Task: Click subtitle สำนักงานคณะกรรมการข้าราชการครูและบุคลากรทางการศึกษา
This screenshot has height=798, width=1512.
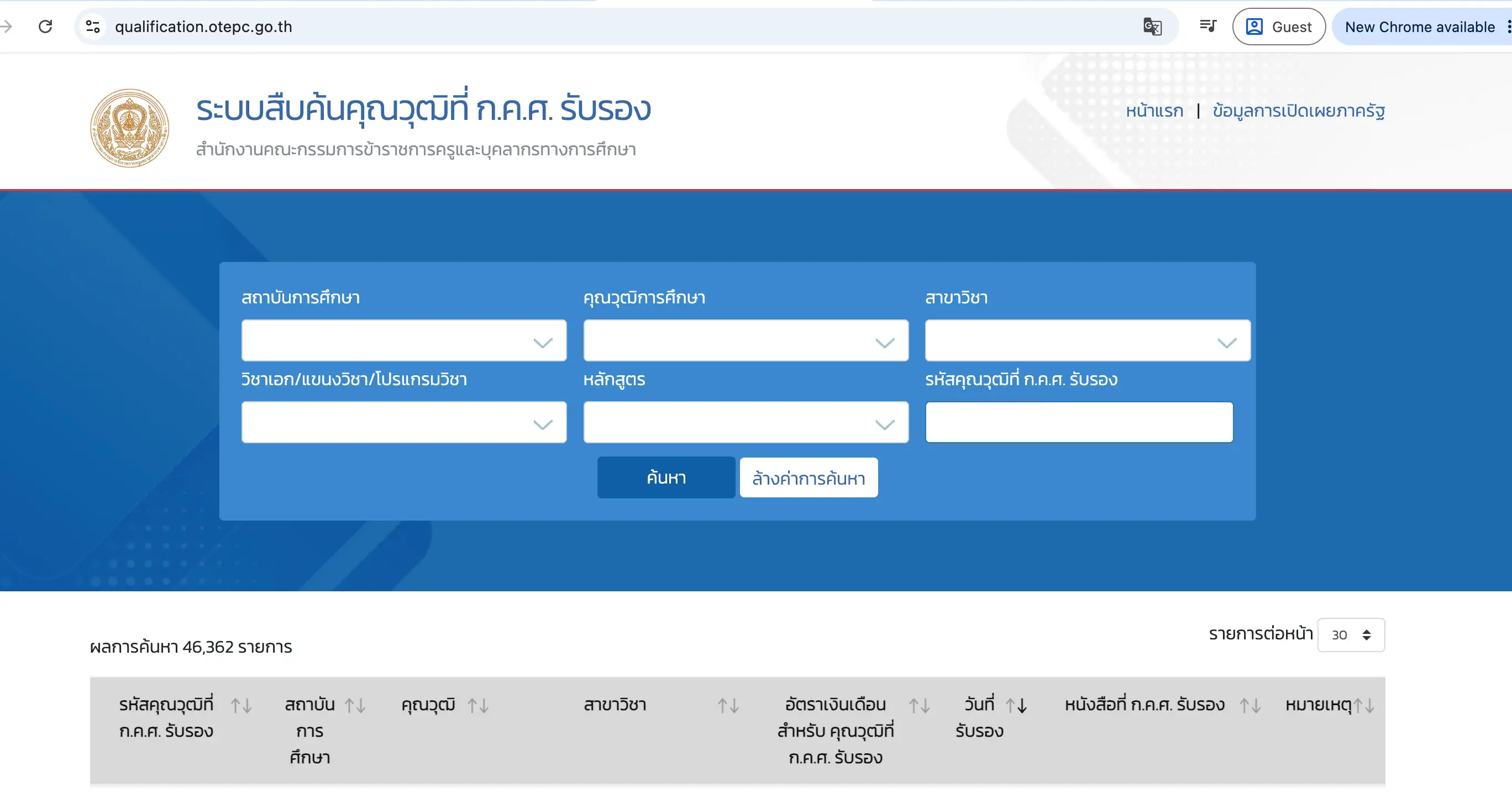Action: [416, 150]
